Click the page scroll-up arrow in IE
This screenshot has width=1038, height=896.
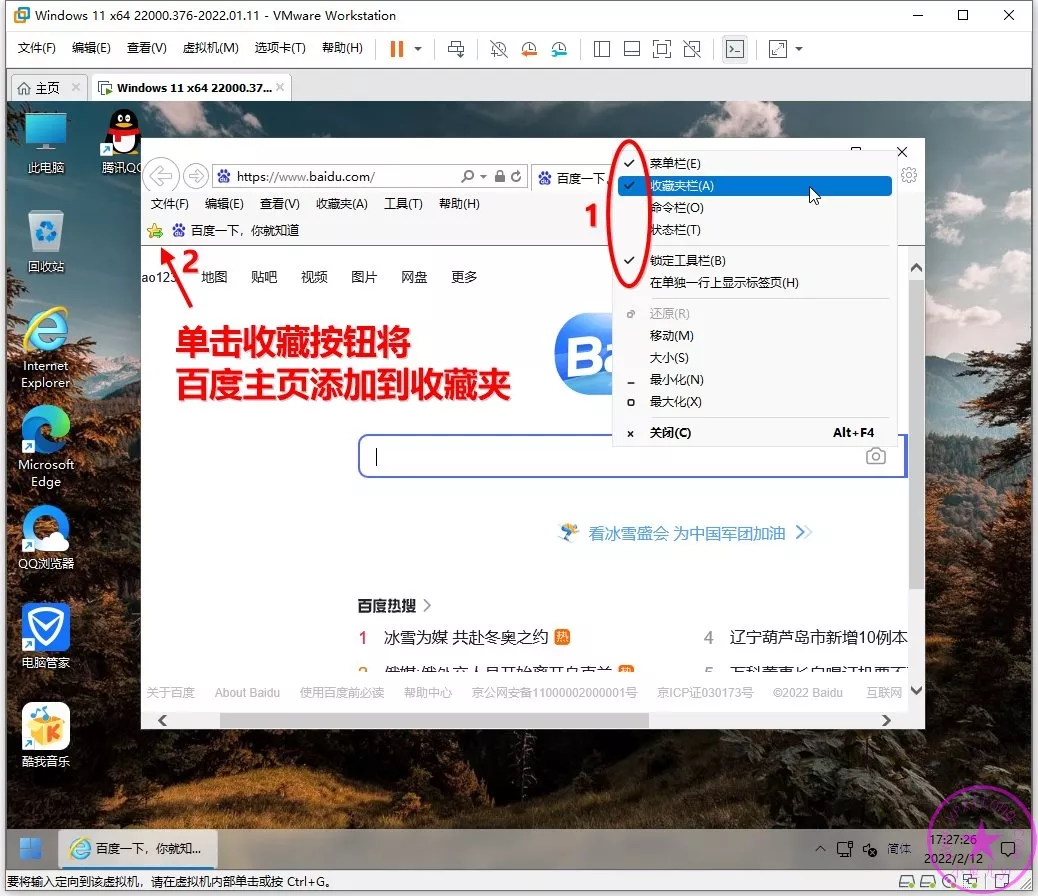[916, 268]
